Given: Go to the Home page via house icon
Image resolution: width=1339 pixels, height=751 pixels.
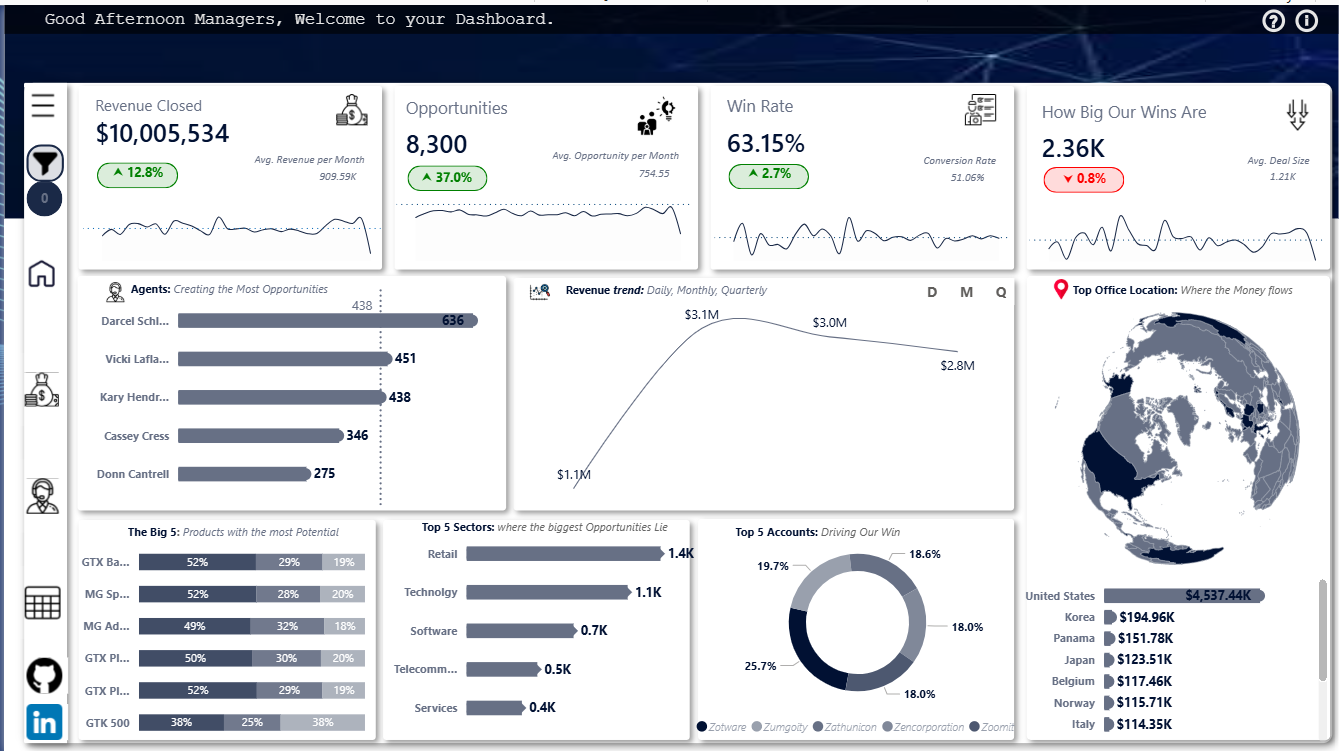Looking at the screenshot, I should [42, 274].
